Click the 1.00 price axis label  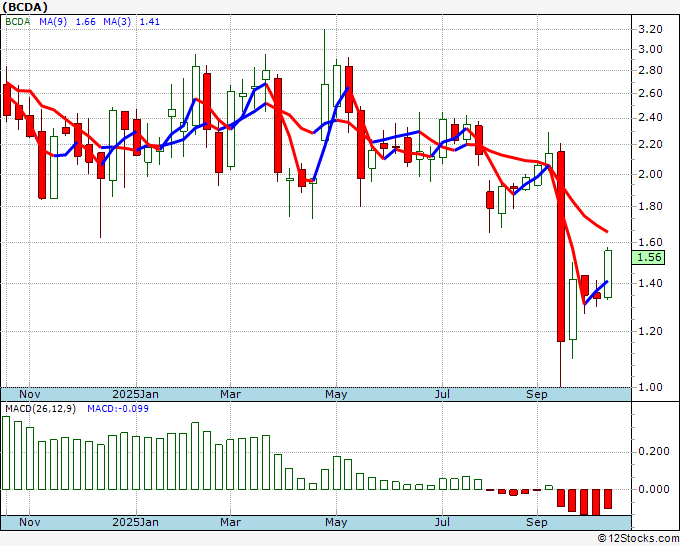coord(651,387)
